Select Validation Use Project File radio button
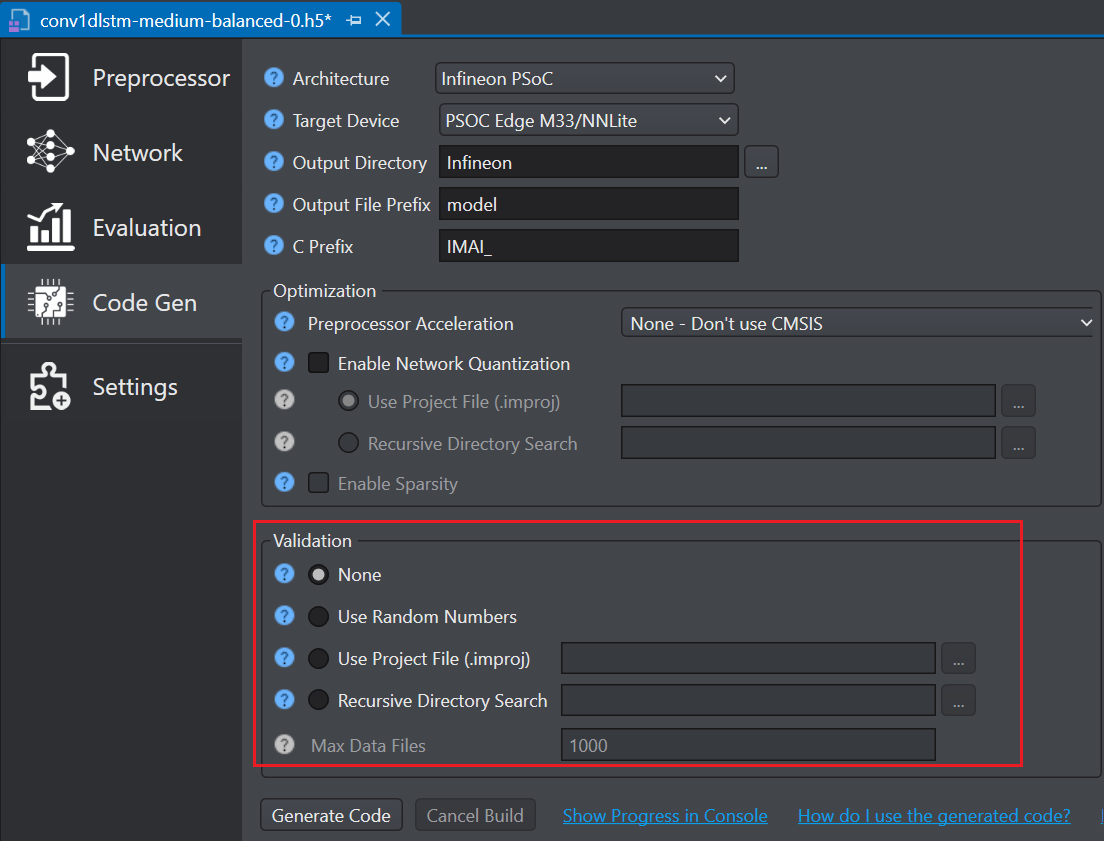1104x841 pixels. coord(318,659)
